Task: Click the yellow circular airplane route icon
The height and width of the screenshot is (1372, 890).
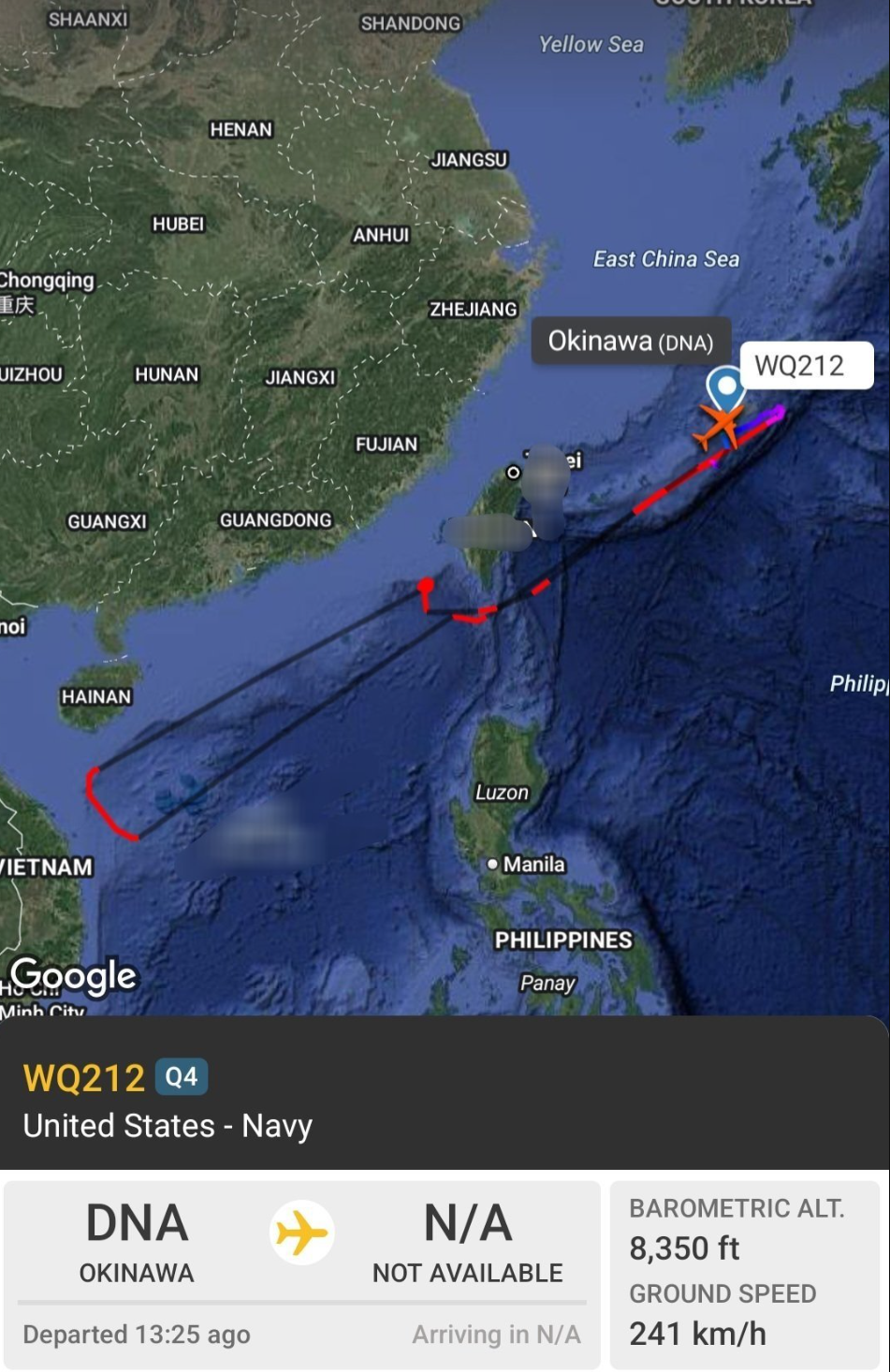Action: pos(301,1233)
